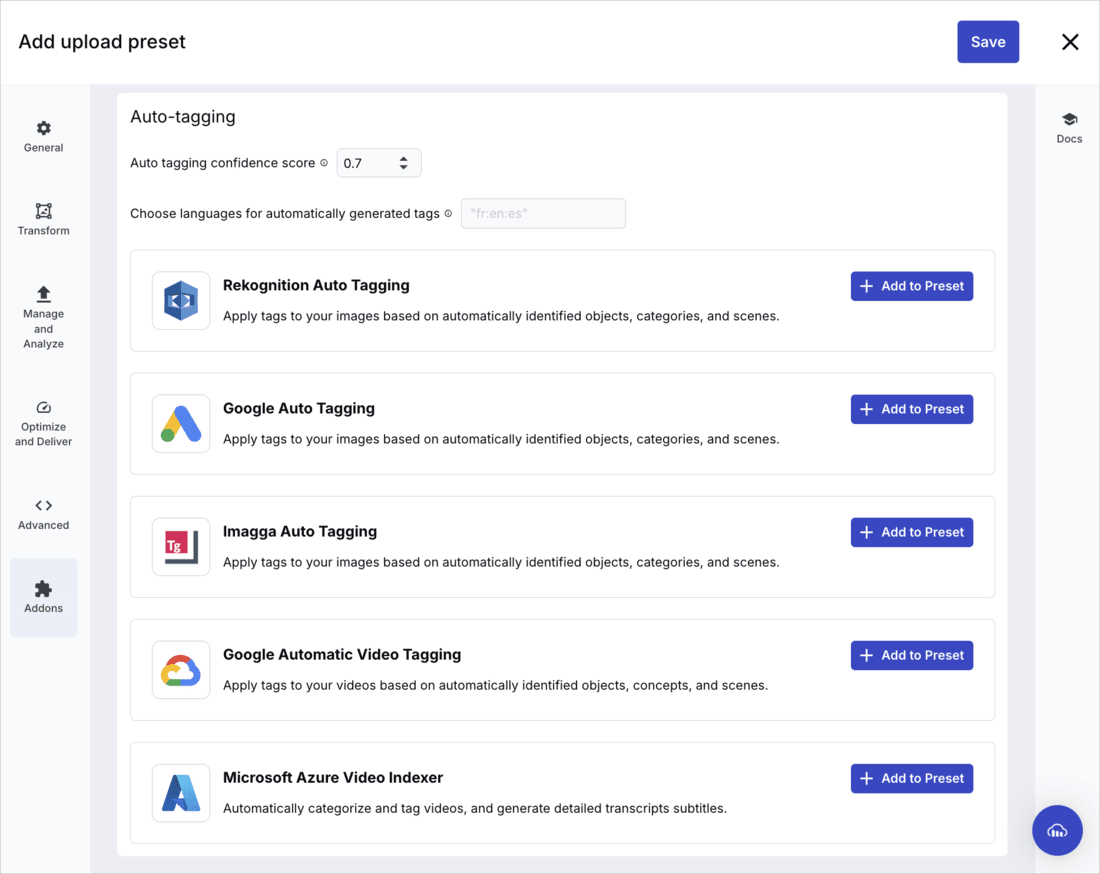Add Rekognition Auto Tagging to preset
The height and width of the screenshot is (874, 1100).
coord(911,286)
